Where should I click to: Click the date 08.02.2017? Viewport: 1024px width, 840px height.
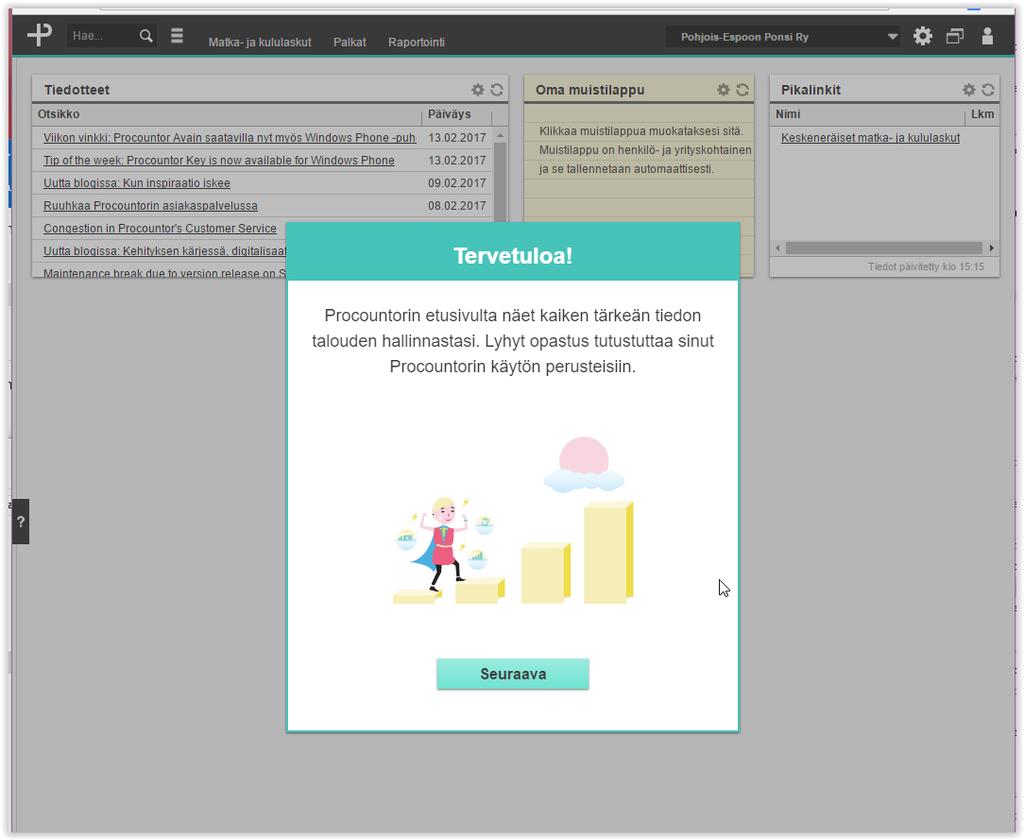tap(457, 206)
